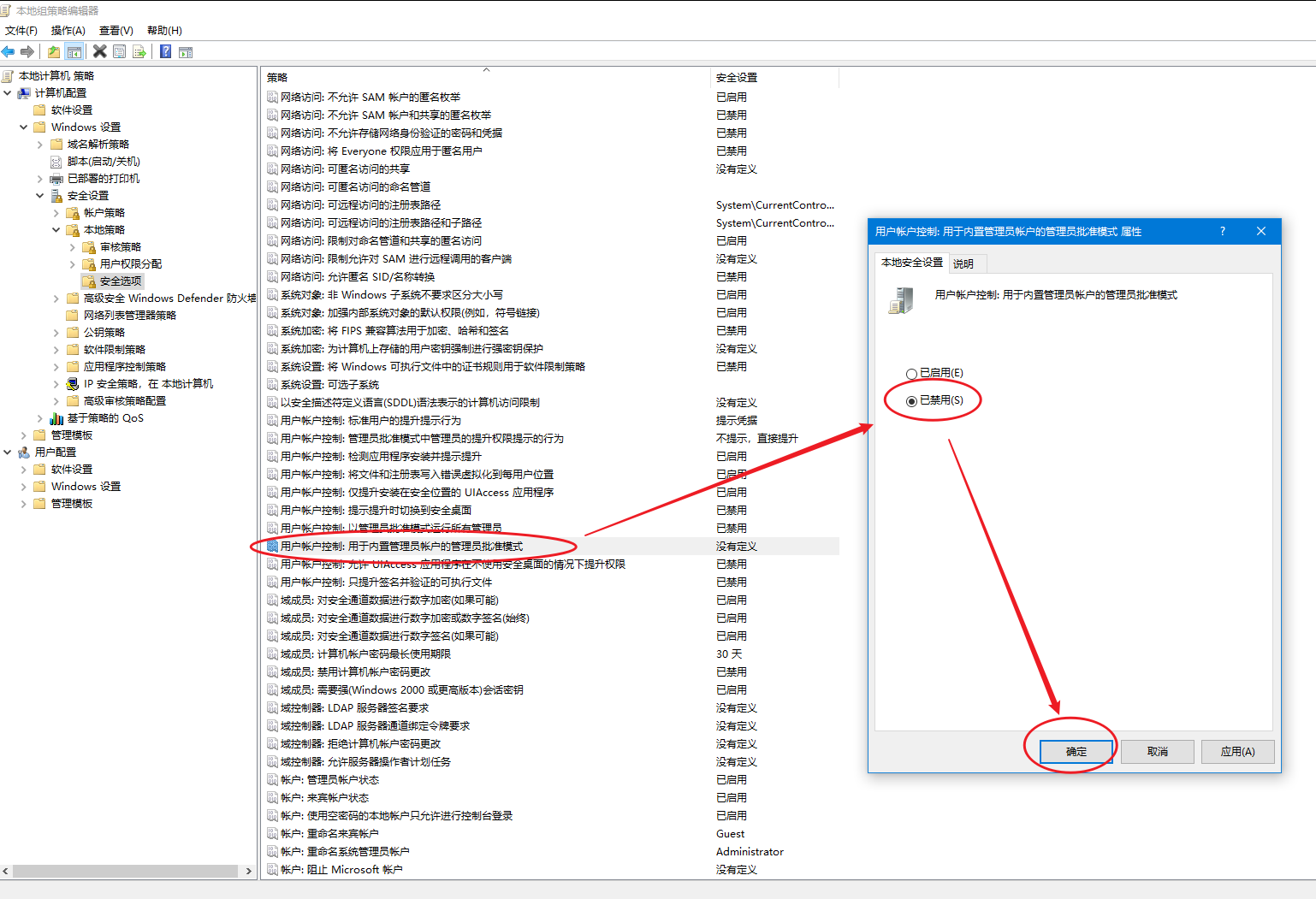
Task: Click the Export list toolbar icon
Action: coord(139,51)
